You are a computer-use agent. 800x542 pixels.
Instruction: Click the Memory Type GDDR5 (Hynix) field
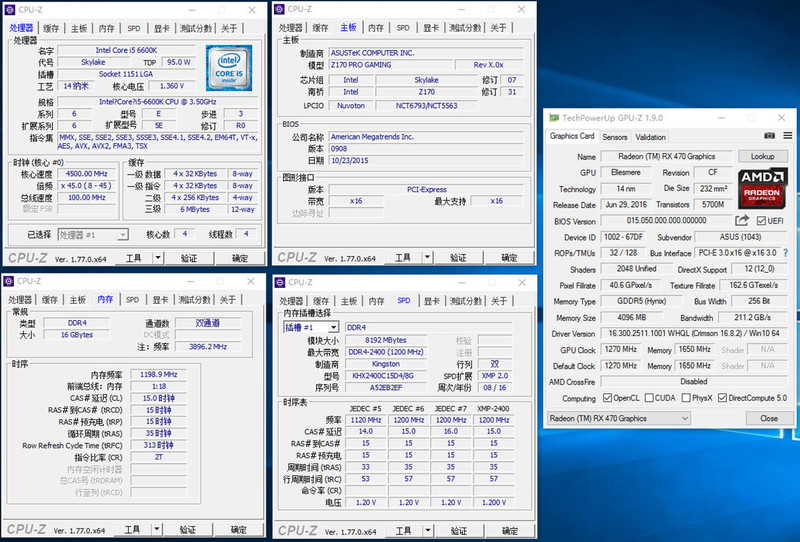[x=641, y=301]
